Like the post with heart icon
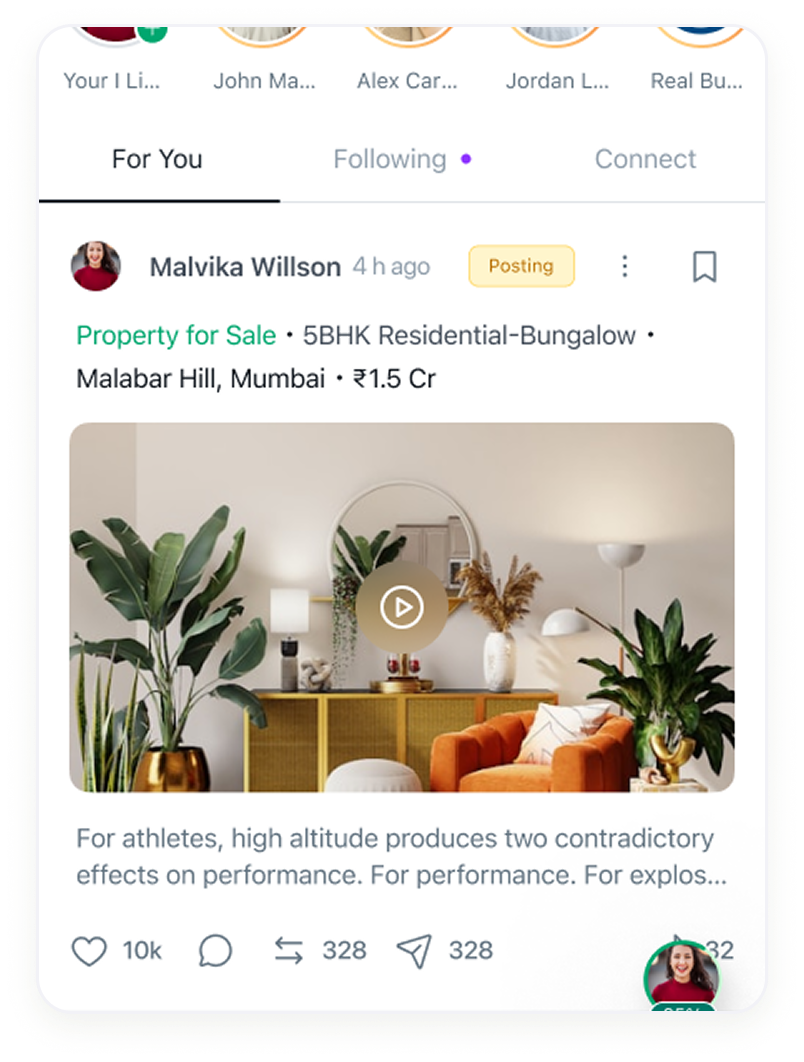This screenshot has width=804, height=1062. (89, 950)
